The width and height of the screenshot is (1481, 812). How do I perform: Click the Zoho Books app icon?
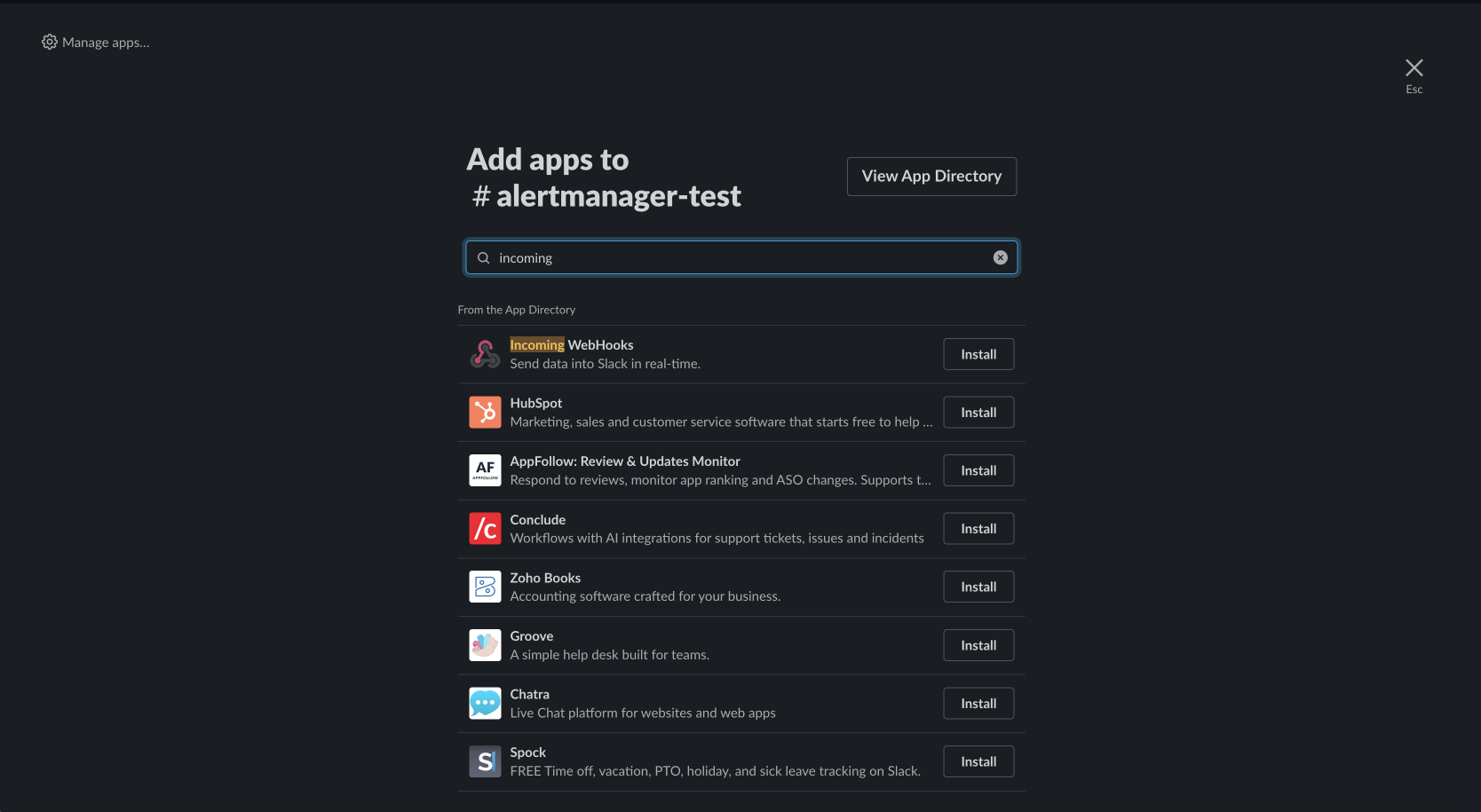pyautogui.click(x=485, y=587)
